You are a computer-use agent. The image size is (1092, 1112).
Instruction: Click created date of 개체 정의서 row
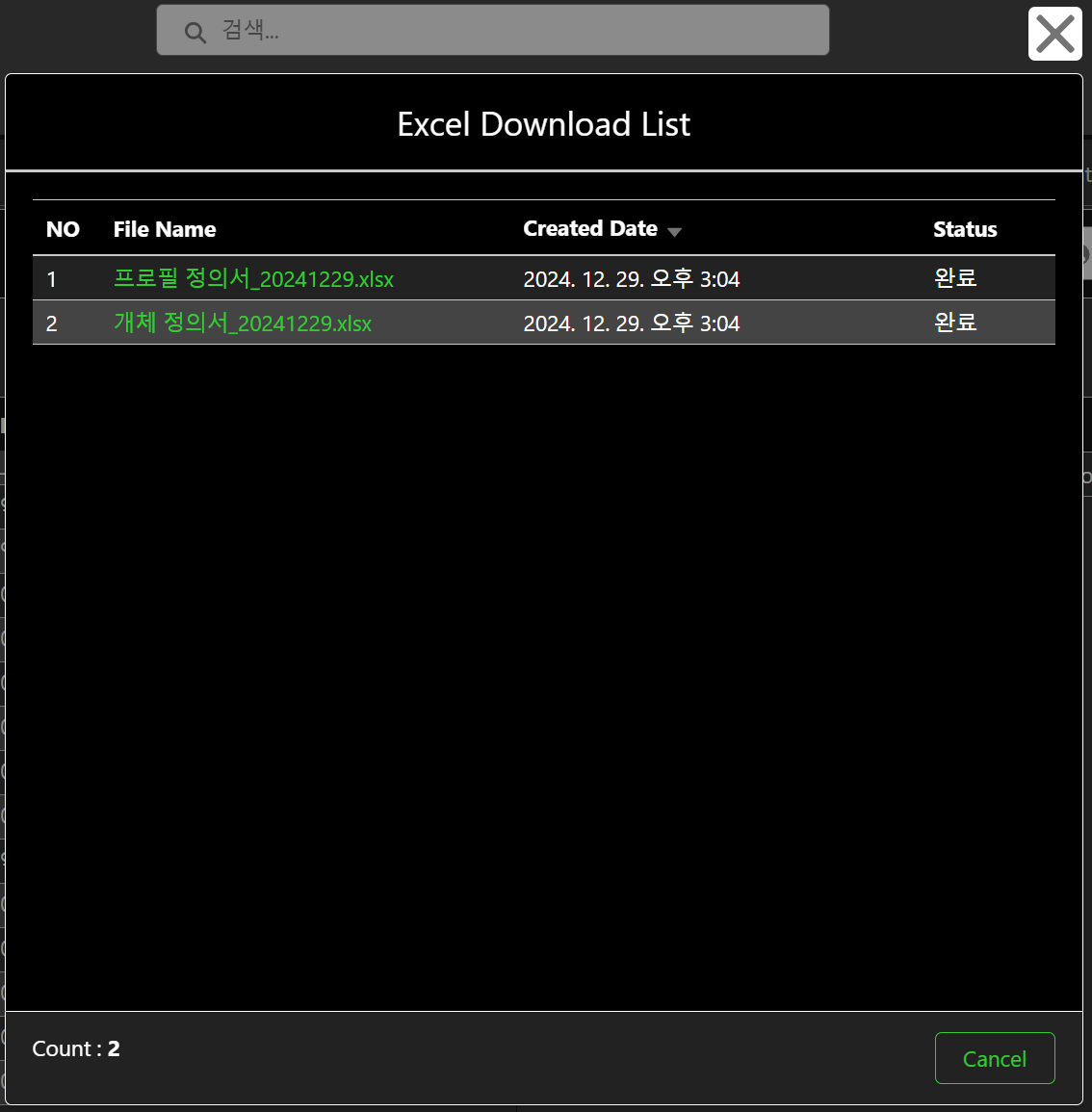(x=632, y=323)
